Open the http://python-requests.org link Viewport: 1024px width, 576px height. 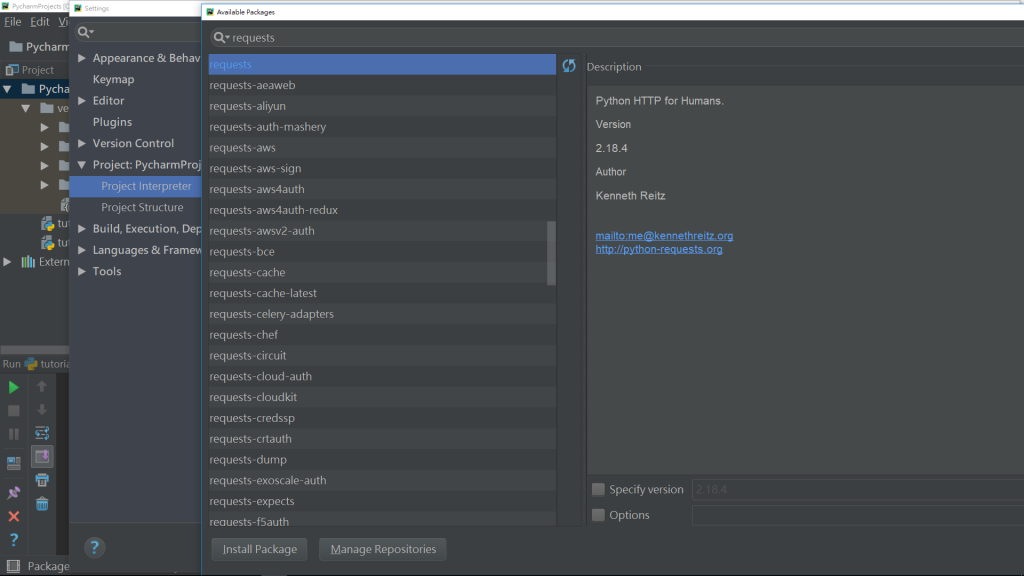tap(659, 249)
